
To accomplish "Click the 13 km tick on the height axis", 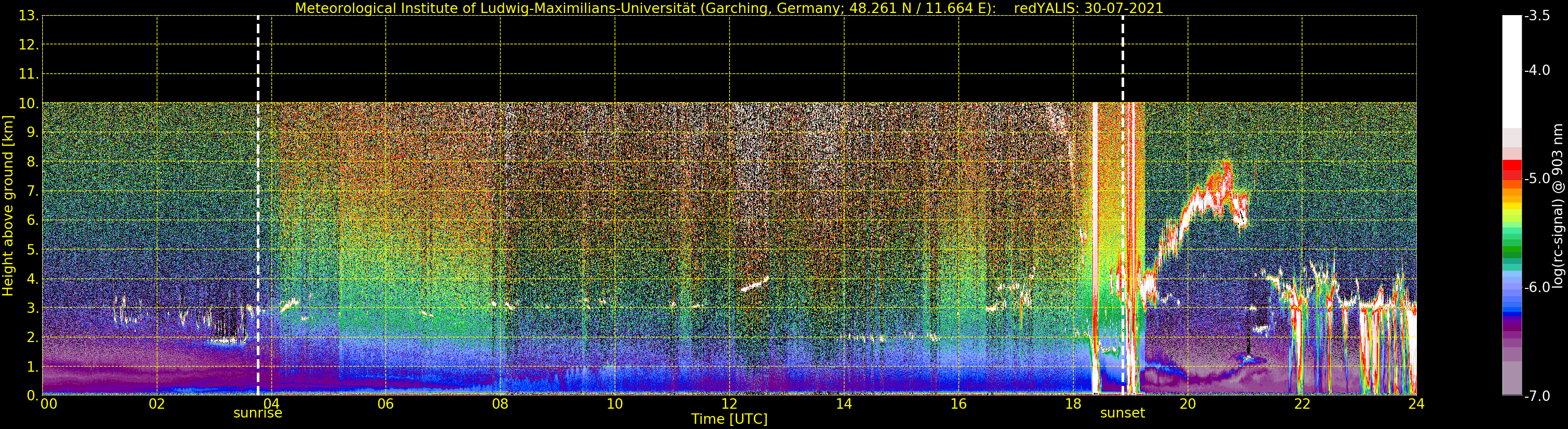I will 29,16.
